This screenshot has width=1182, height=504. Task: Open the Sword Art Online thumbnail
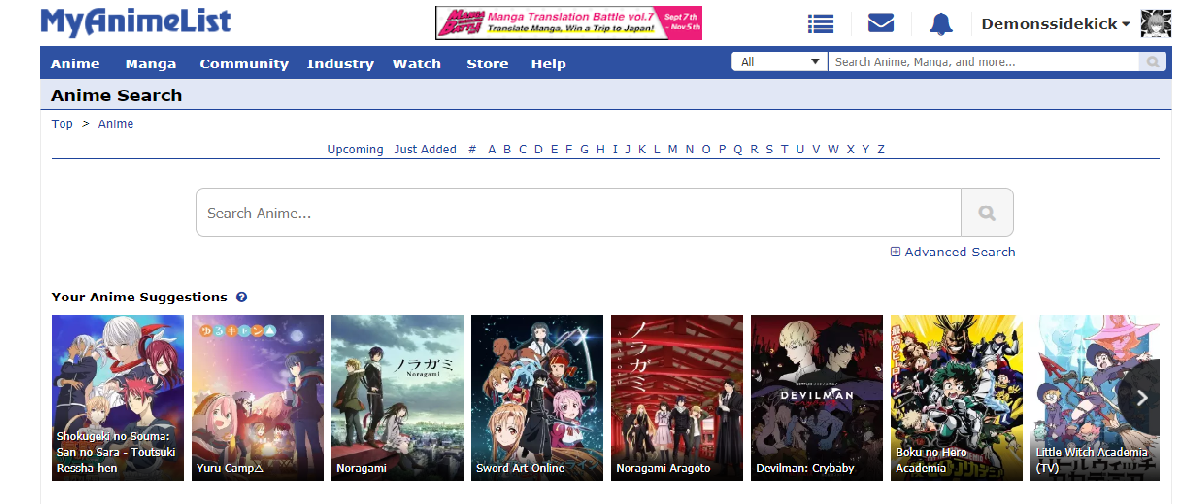537,398
